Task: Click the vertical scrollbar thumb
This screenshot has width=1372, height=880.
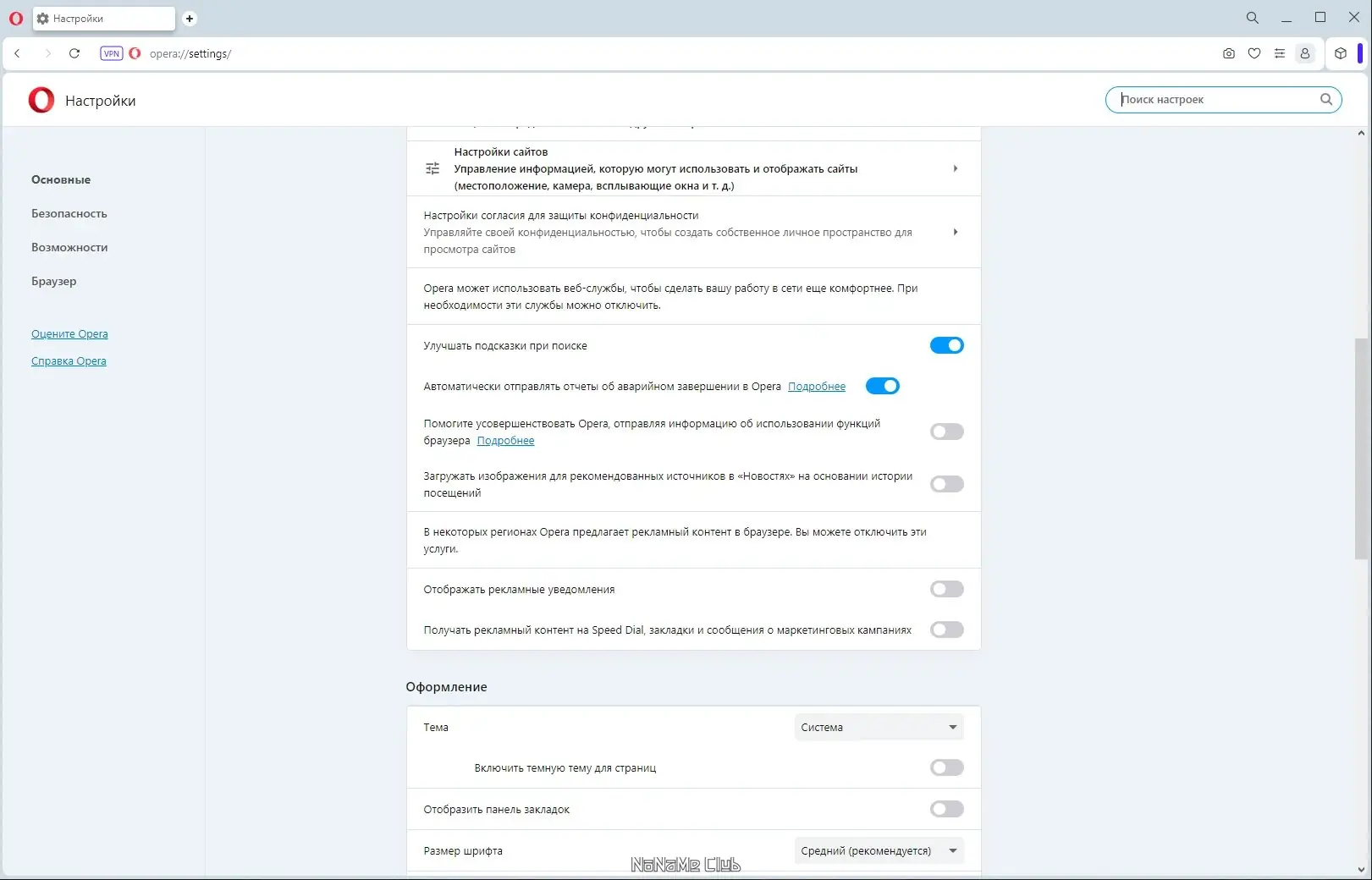Action: pos(1361,448)
